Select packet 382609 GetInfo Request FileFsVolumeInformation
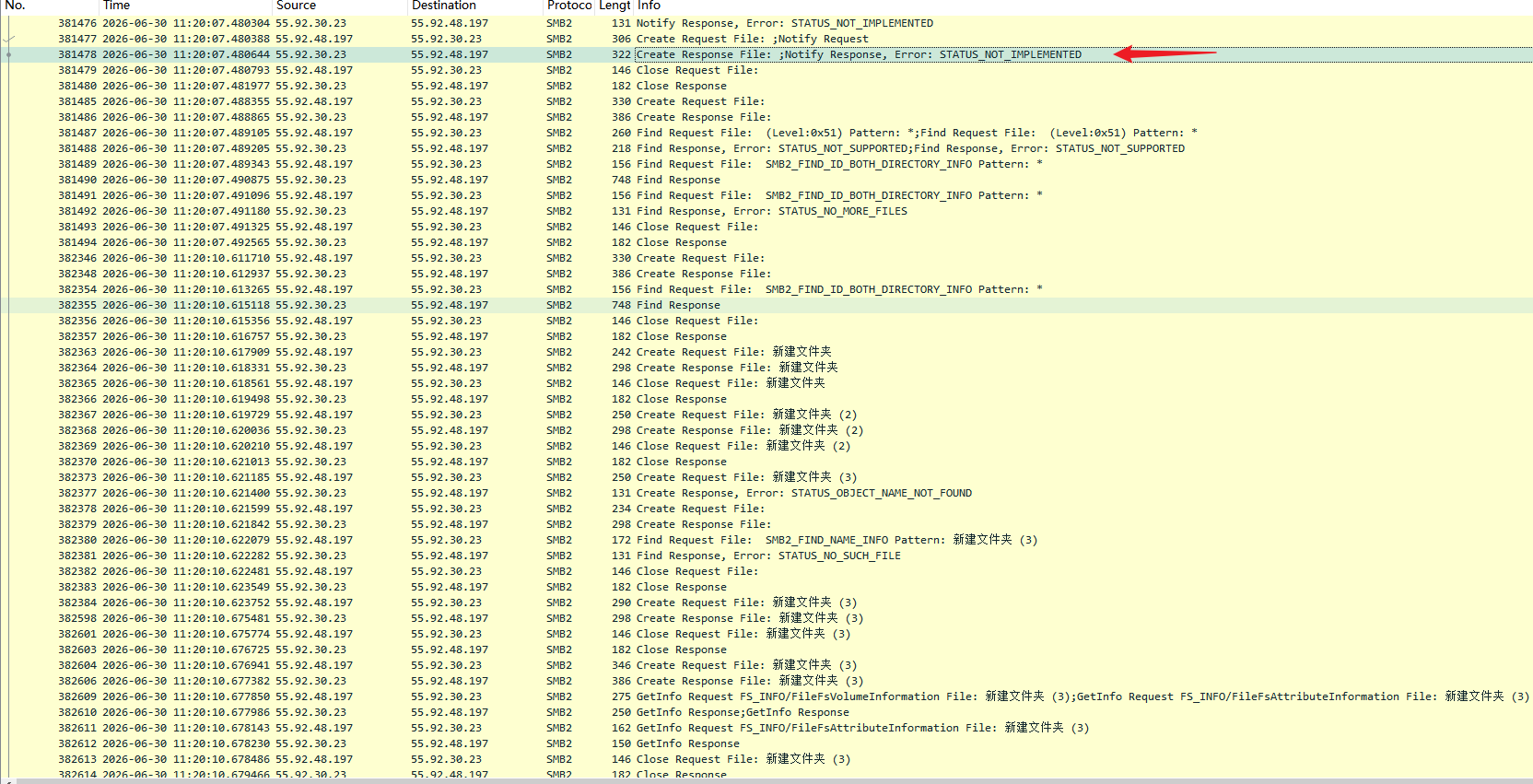Viewport: 1533px width, 784px height. pyautogui.click(x=766, y=696)
